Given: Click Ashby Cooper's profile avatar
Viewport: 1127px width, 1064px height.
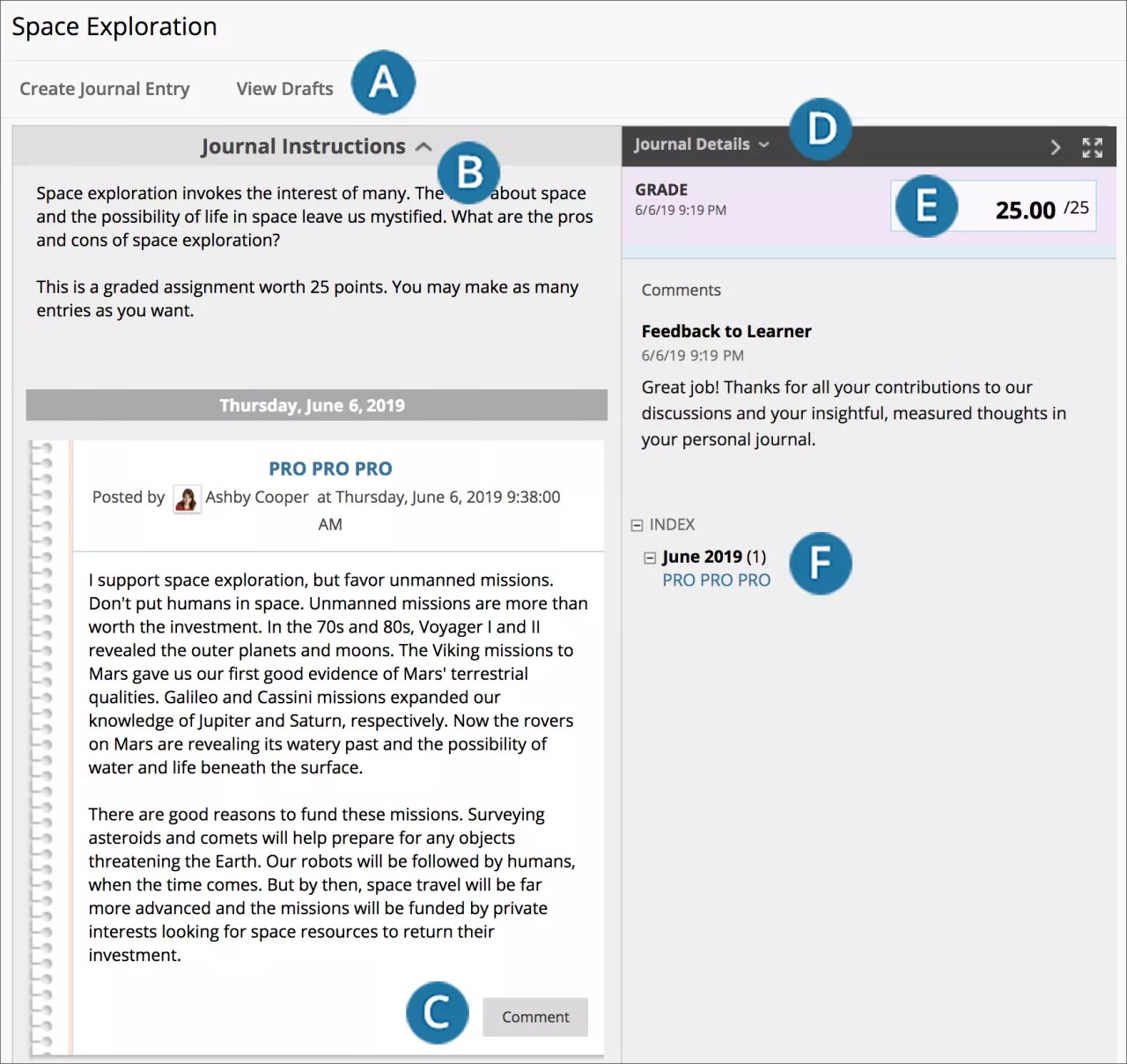Looking at the screenshot, I should pos(187,499).
